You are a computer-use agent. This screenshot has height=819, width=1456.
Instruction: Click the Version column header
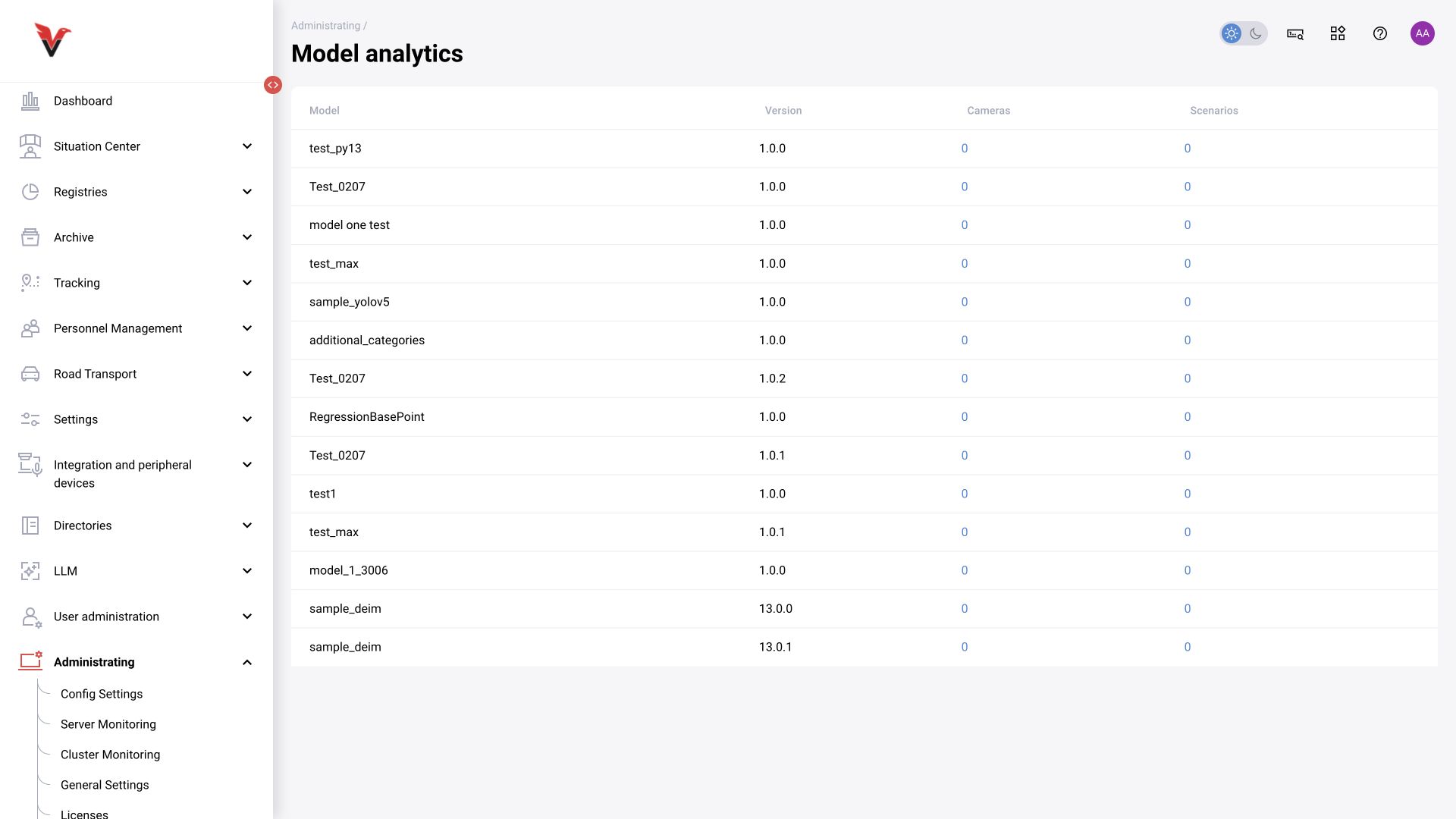(783, 111)
